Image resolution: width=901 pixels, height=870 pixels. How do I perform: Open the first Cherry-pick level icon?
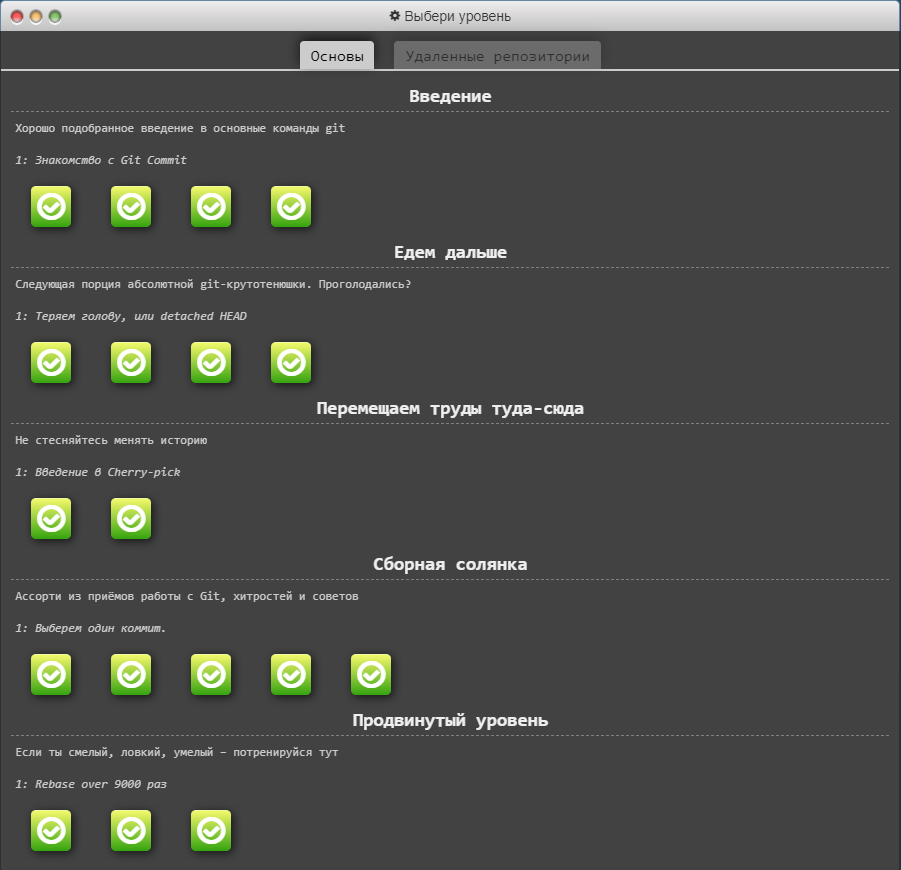pos(51,519)
